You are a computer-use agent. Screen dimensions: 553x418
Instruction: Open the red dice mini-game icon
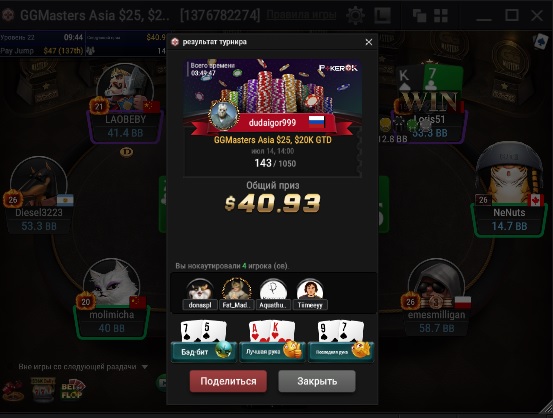click(x=13, y=391)
